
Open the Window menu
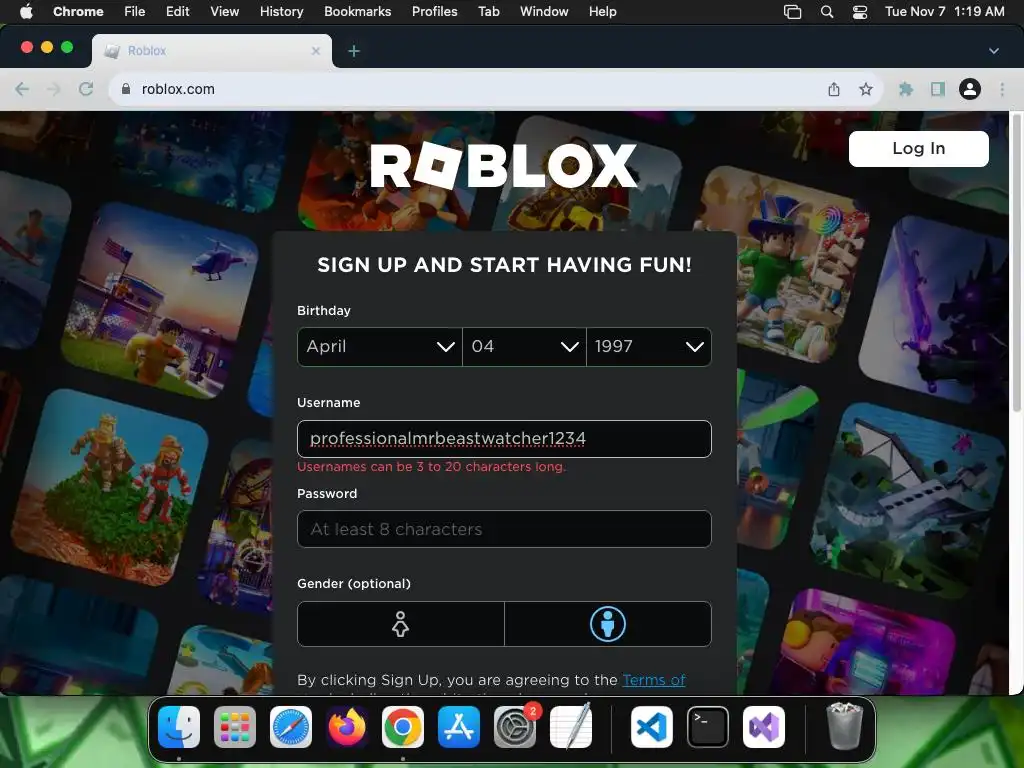544,11
